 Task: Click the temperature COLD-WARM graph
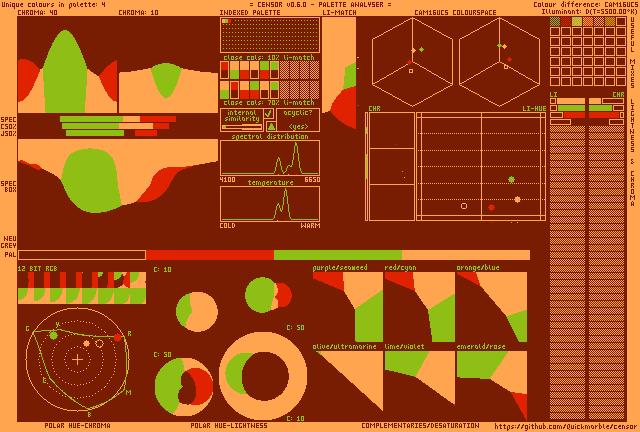click(x=270, y=203)
